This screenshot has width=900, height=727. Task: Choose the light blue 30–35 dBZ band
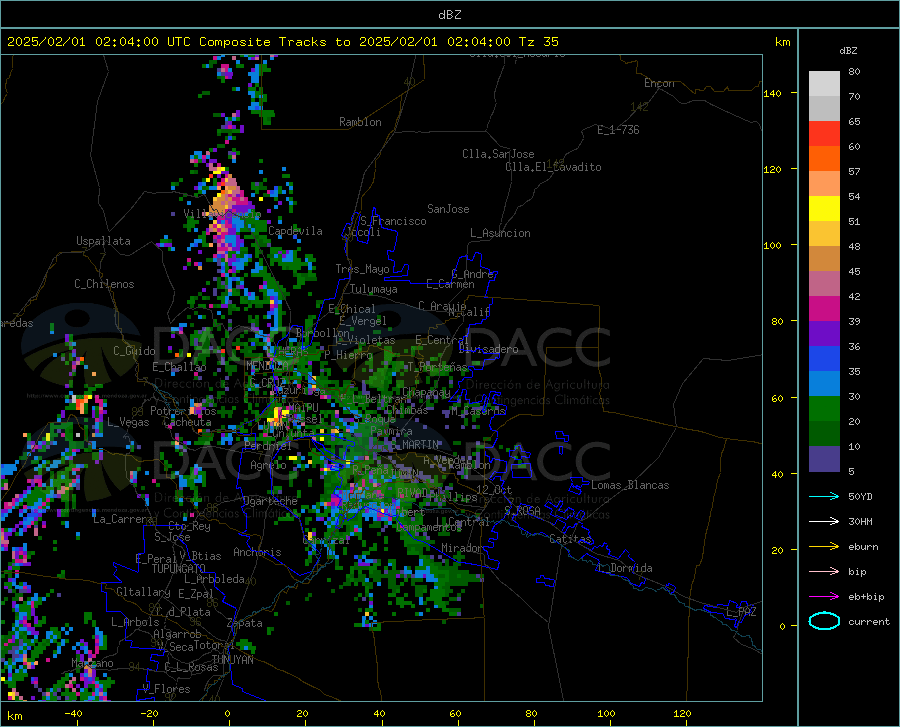(824, 384)
